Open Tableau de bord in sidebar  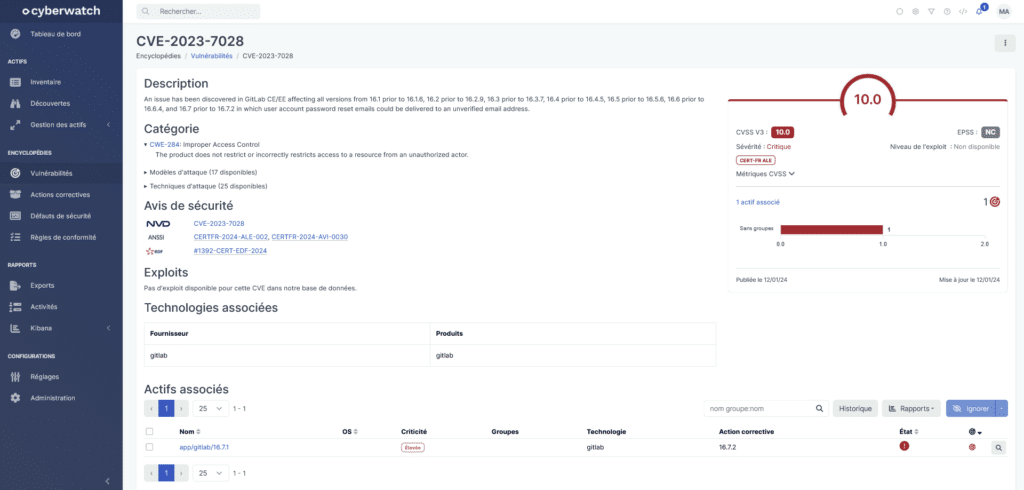(56, 34)
